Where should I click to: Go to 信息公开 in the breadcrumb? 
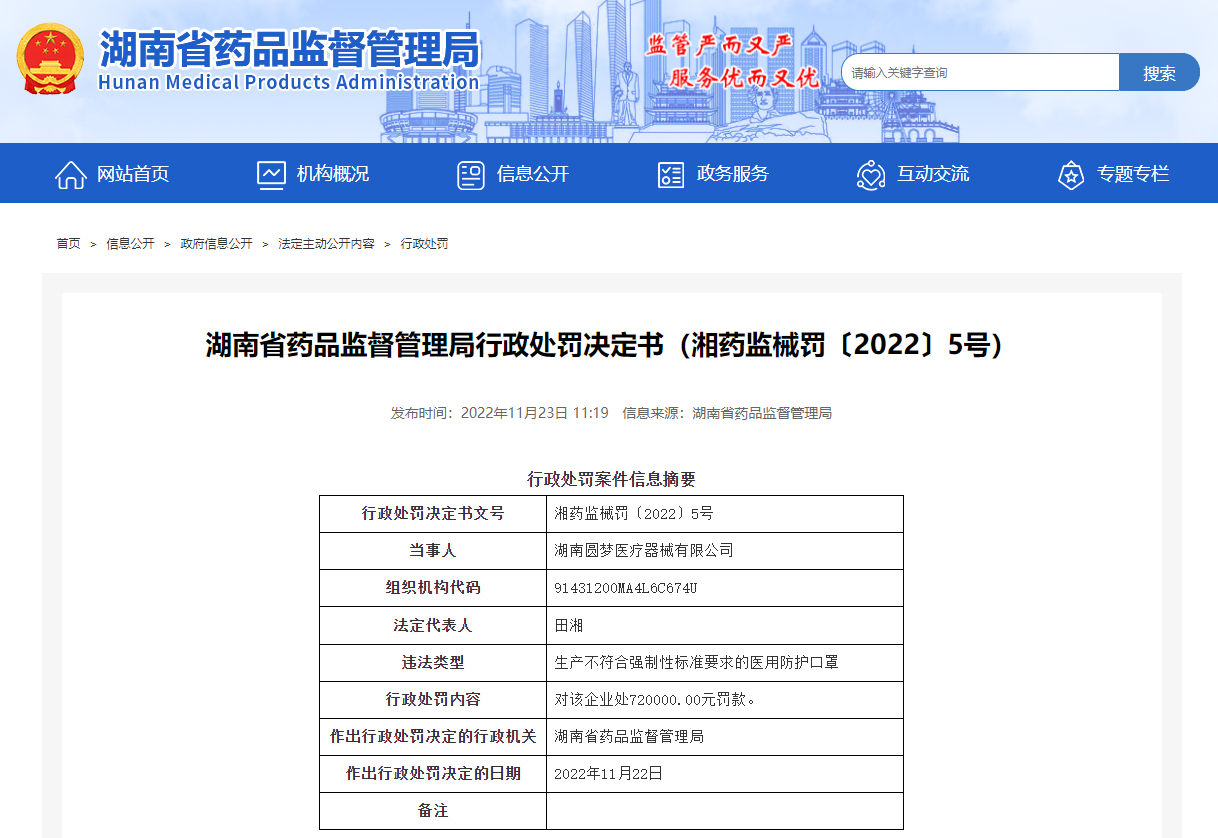coord(131,244)
